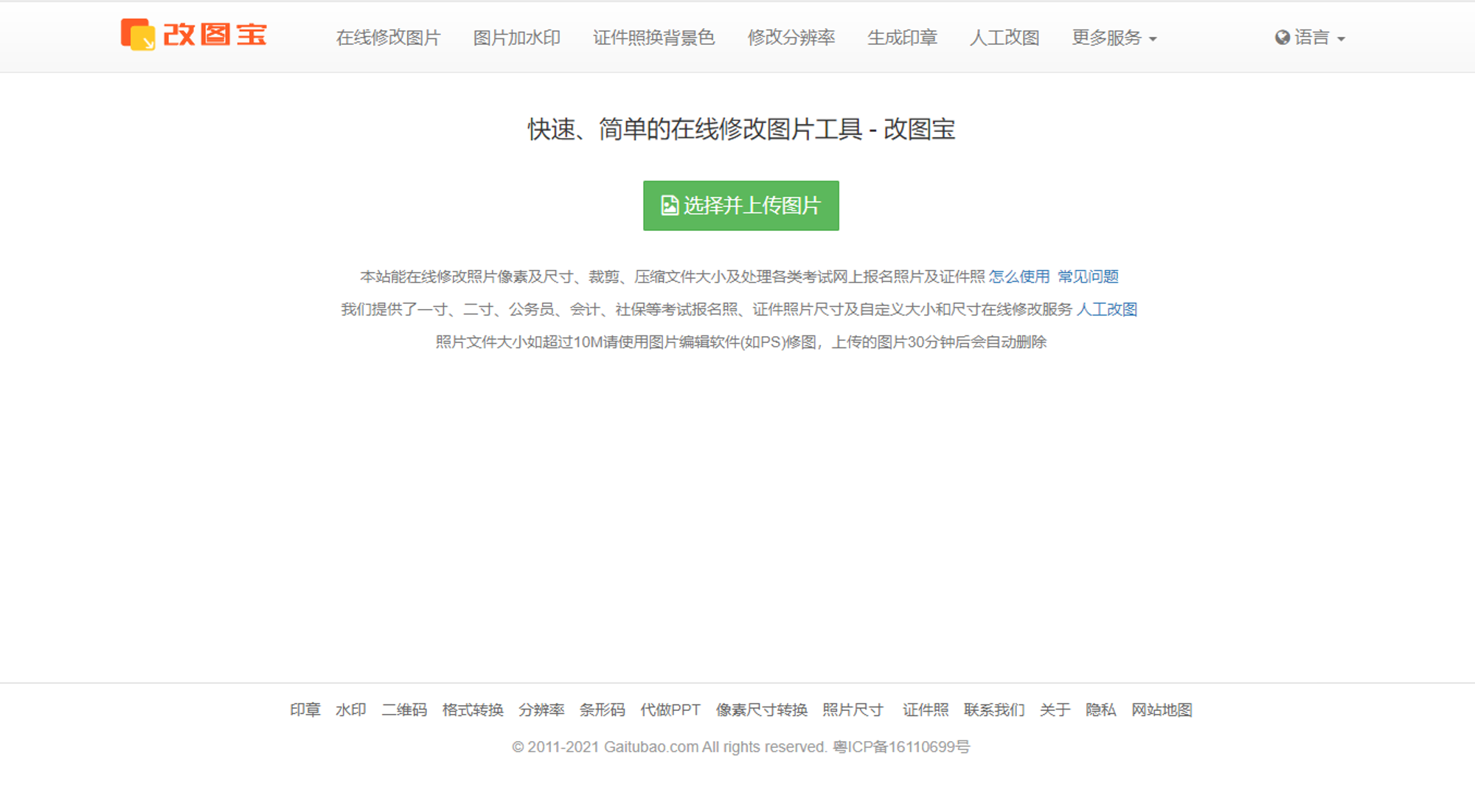This screenshot has height=812, width=1475.
Task: Open the 生成印章 nav link
Action: point(902,38)
